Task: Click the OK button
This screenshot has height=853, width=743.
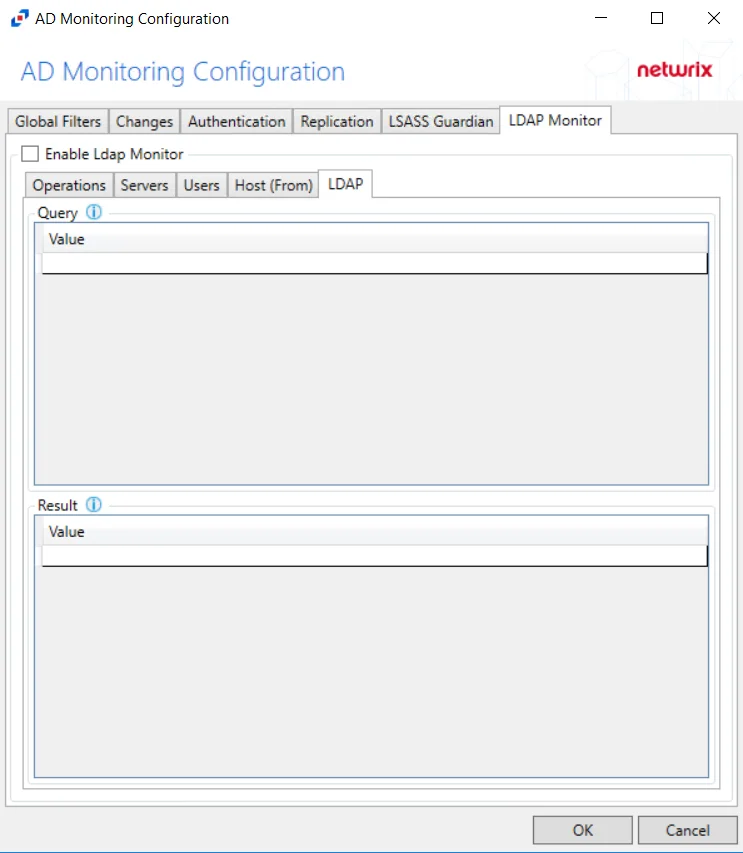Action: pyautogui.click(x=583, y=830)
